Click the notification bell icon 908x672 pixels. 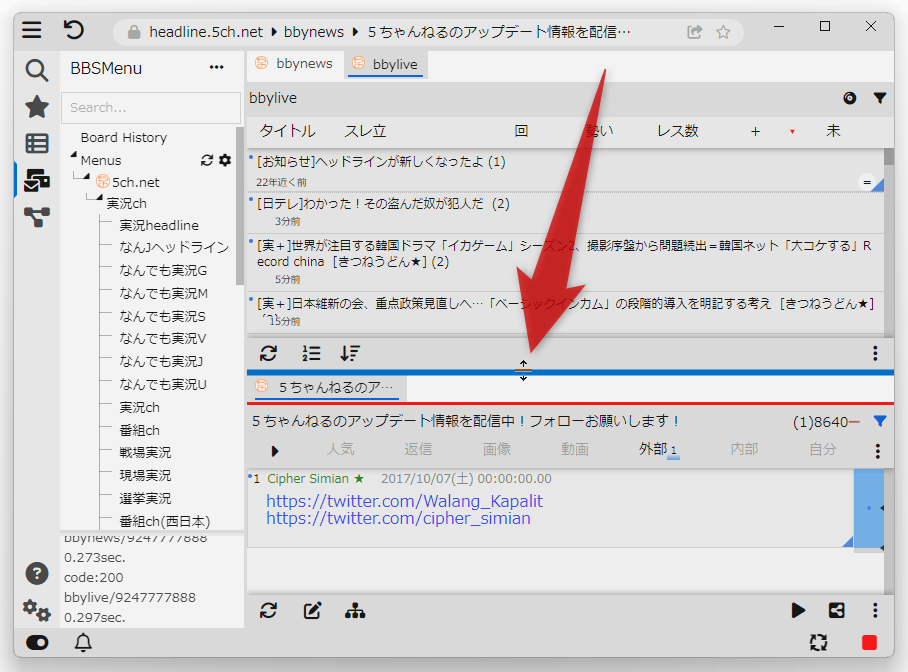point(83,642)
